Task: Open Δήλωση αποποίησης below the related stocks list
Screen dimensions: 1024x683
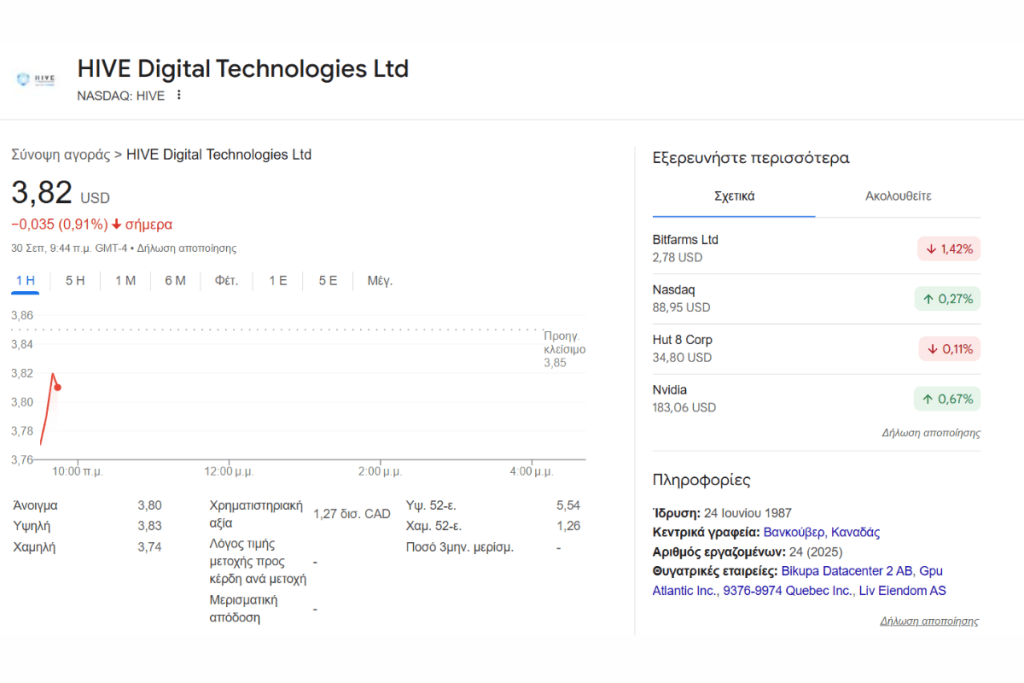Action: coord(931,433)
